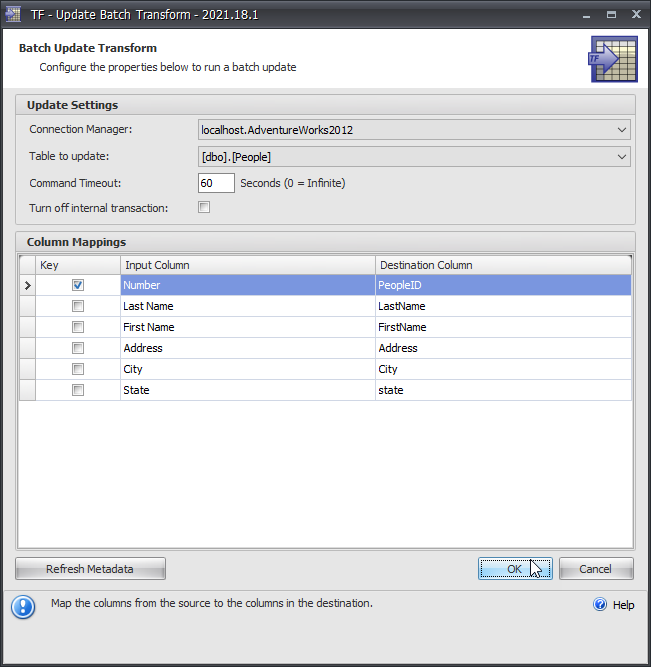Image resolution: width=651 pixels, height=667 pixels.
Task: Minimize the Update Batch Transform window
Action: click(586, 14)
